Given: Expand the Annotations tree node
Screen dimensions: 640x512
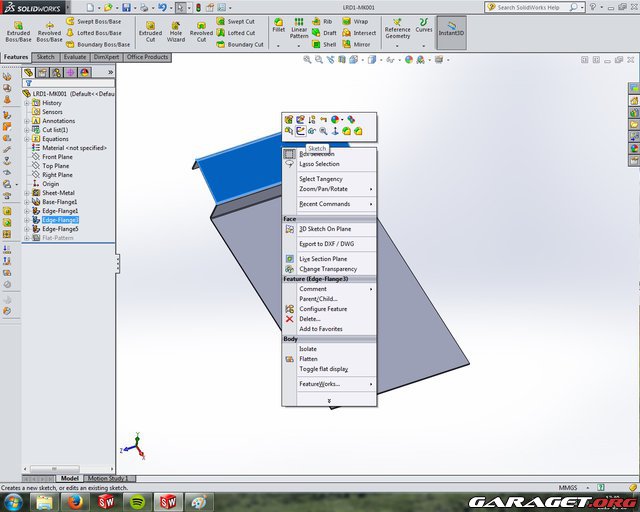Looking at the screenshot, I should tap(27, 121).
